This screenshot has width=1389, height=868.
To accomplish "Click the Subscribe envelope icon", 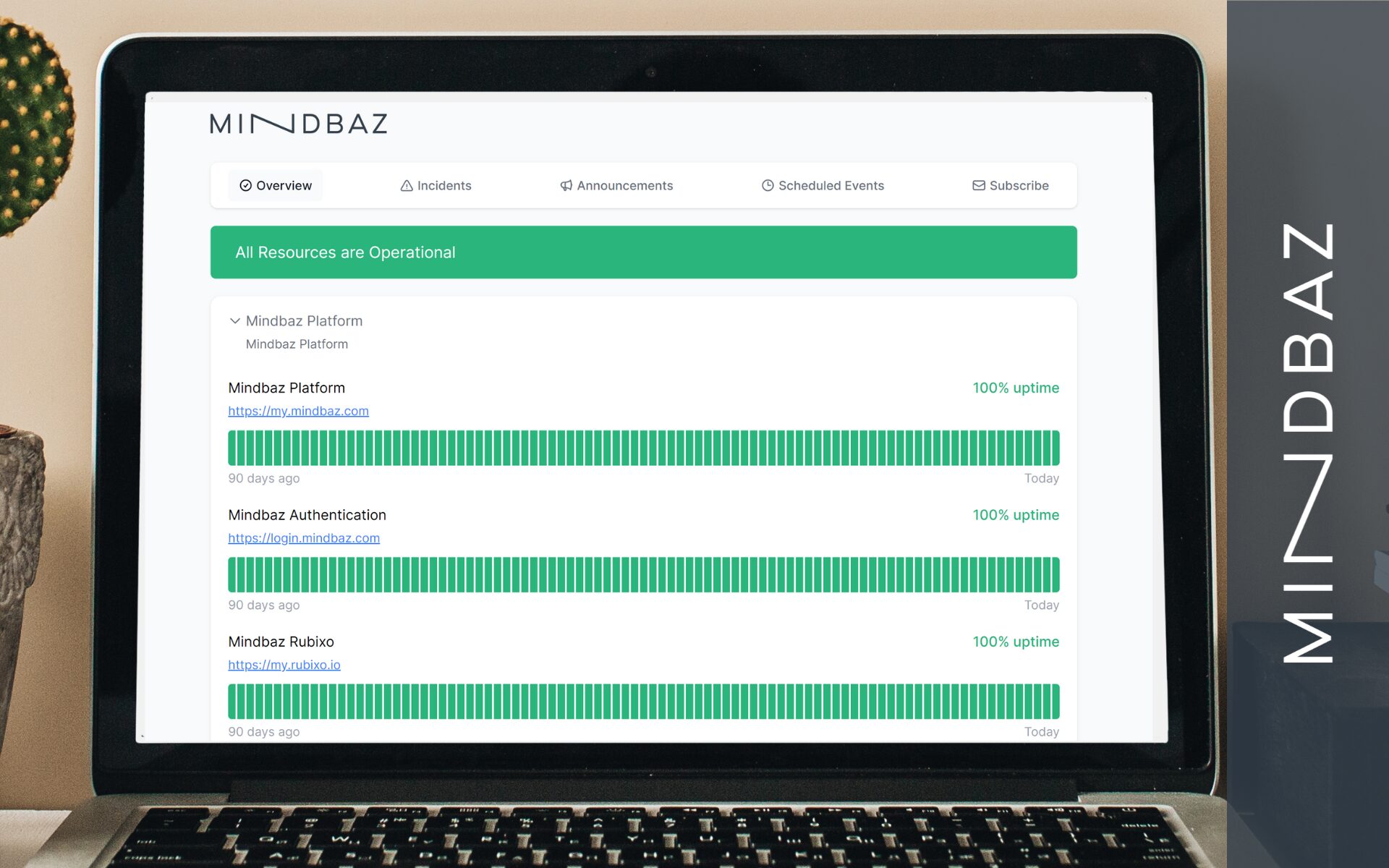I will (x=979, y=186).
